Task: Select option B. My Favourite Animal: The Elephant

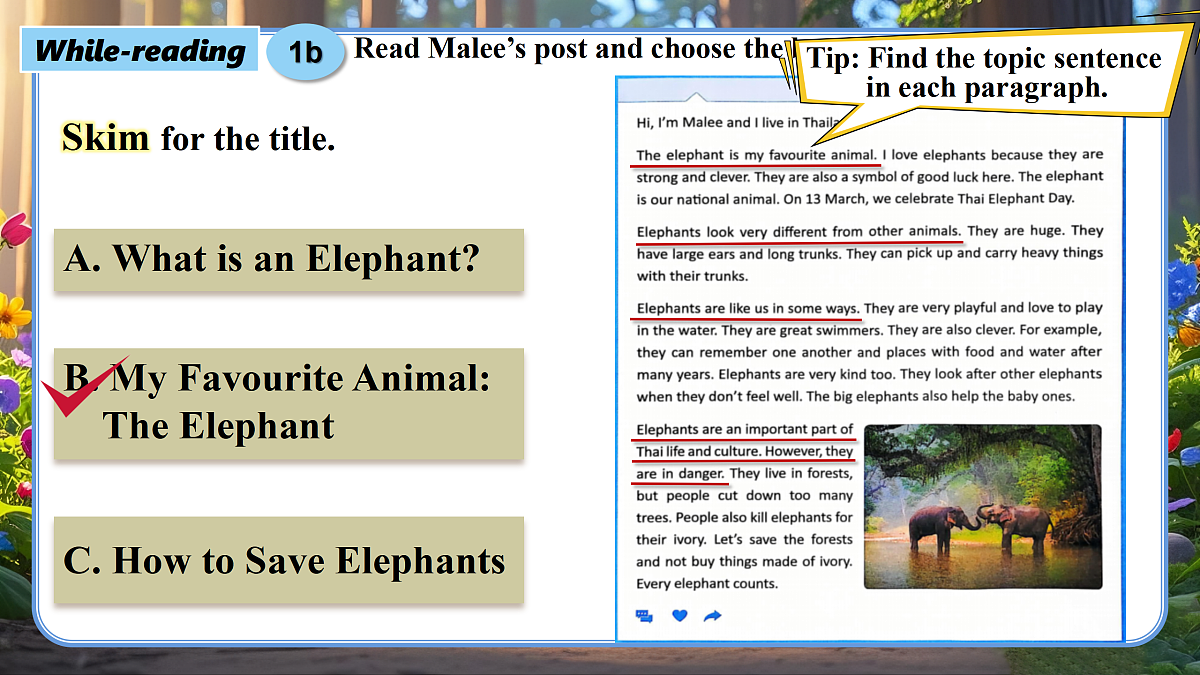Action: 289,404
